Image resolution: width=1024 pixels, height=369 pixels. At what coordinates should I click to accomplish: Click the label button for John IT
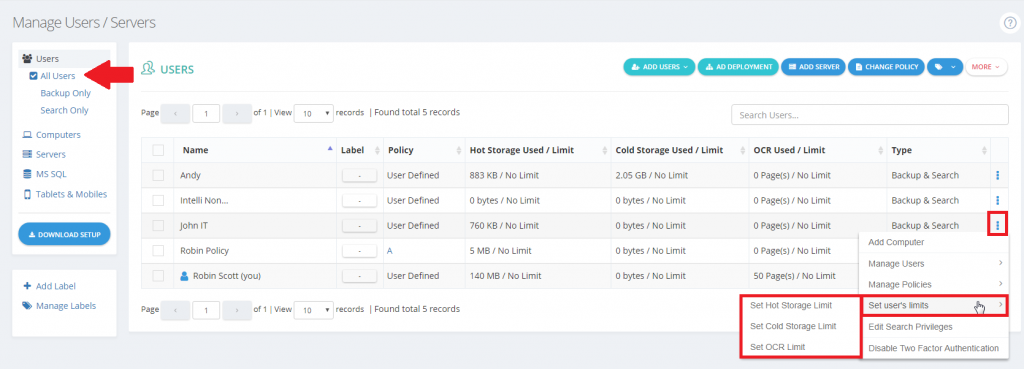359,225
